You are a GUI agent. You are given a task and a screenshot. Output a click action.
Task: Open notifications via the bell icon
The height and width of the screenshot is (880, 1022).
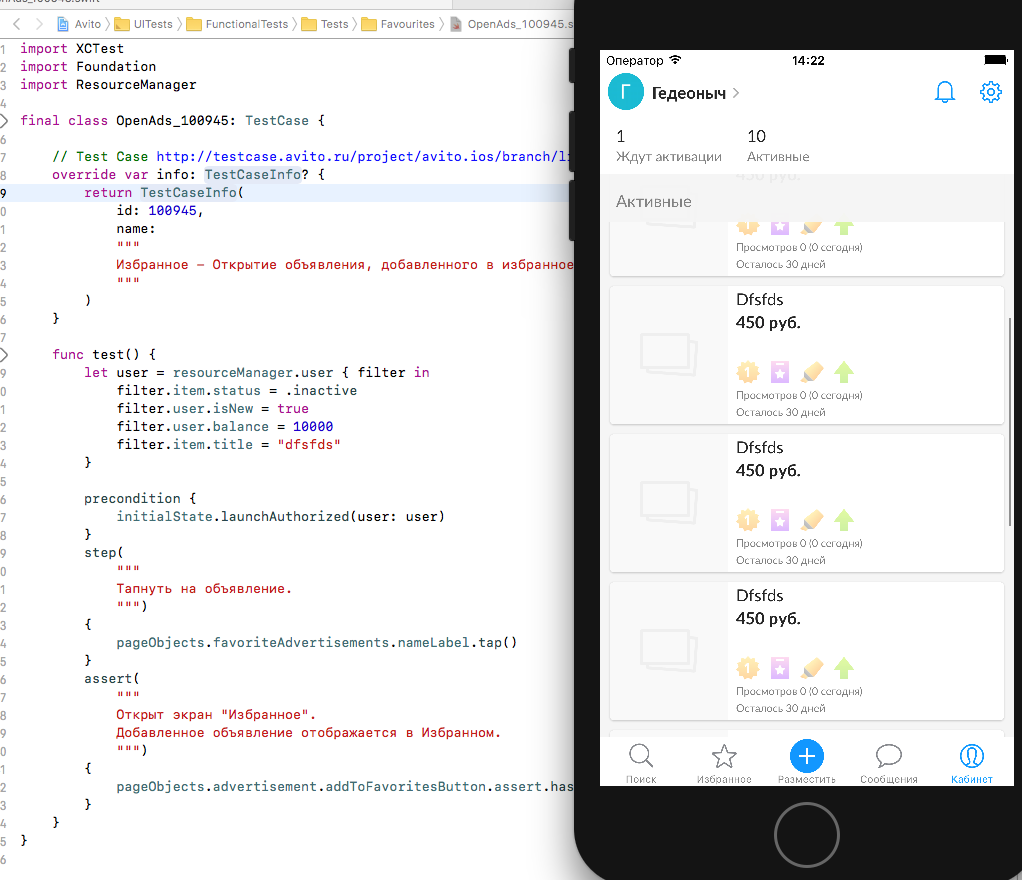944,93
